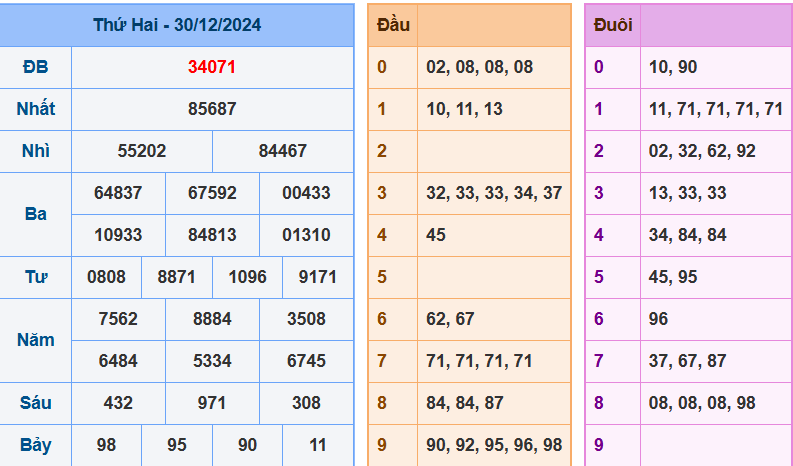This screenshot has height=466, width=793.
Task: Select the Đuôi values '11, 71, 71, 71, 71'
Action: tap(716, 109)
